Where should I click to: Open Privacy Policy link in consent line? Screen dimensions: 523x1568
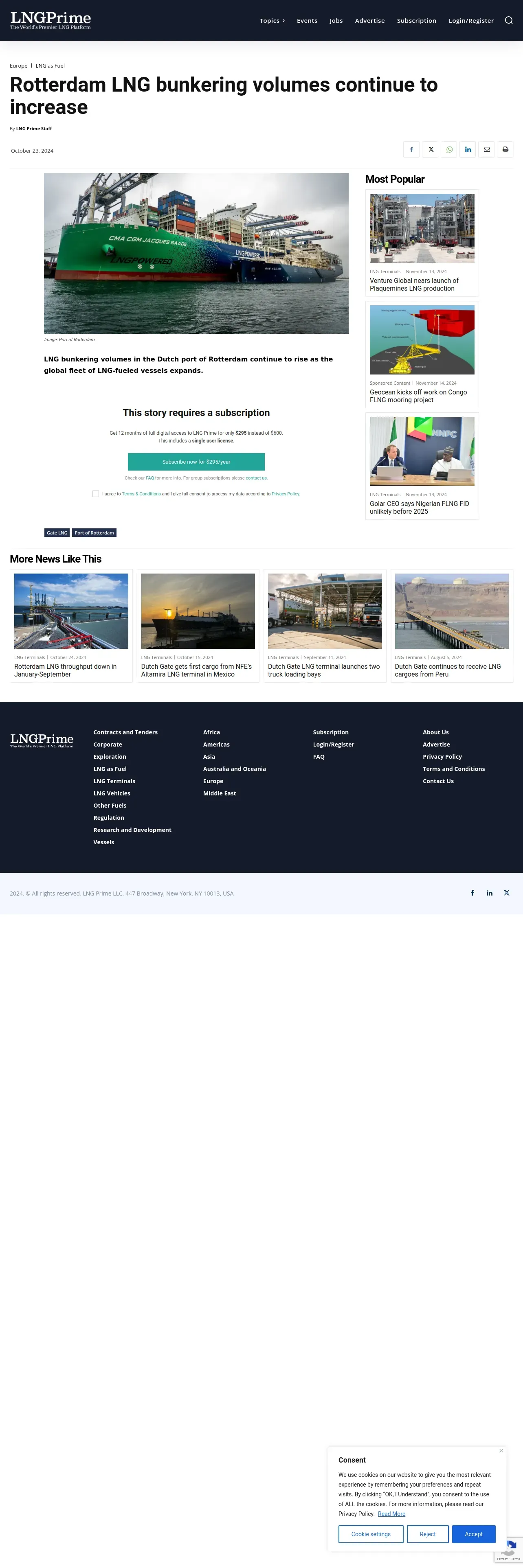(286, 494)
